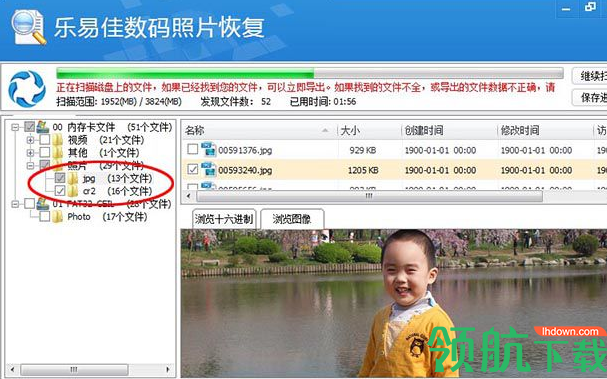The height and width of the screenshot is (379, 607).
Task: Check the 视频 folder checkbox
Action: click(45, 139)
